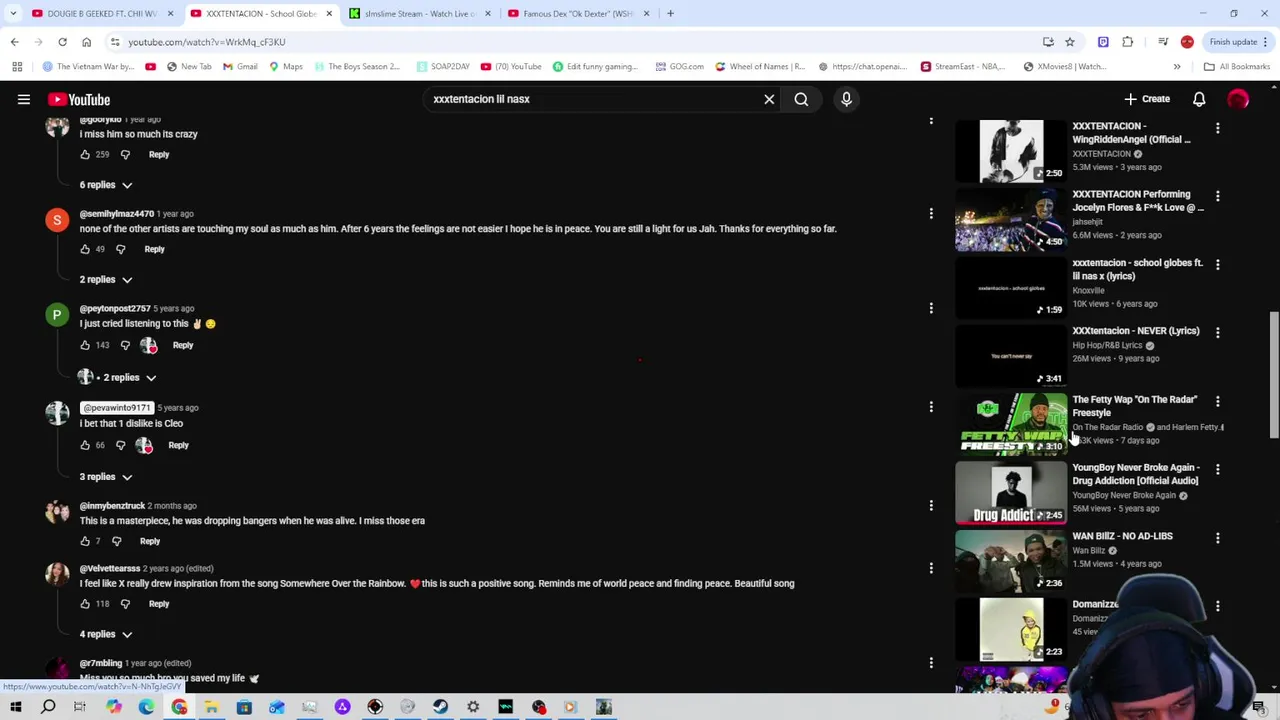
Task: Dislike the 'I miss him so much' comment
Action: (x=125, y=155)
